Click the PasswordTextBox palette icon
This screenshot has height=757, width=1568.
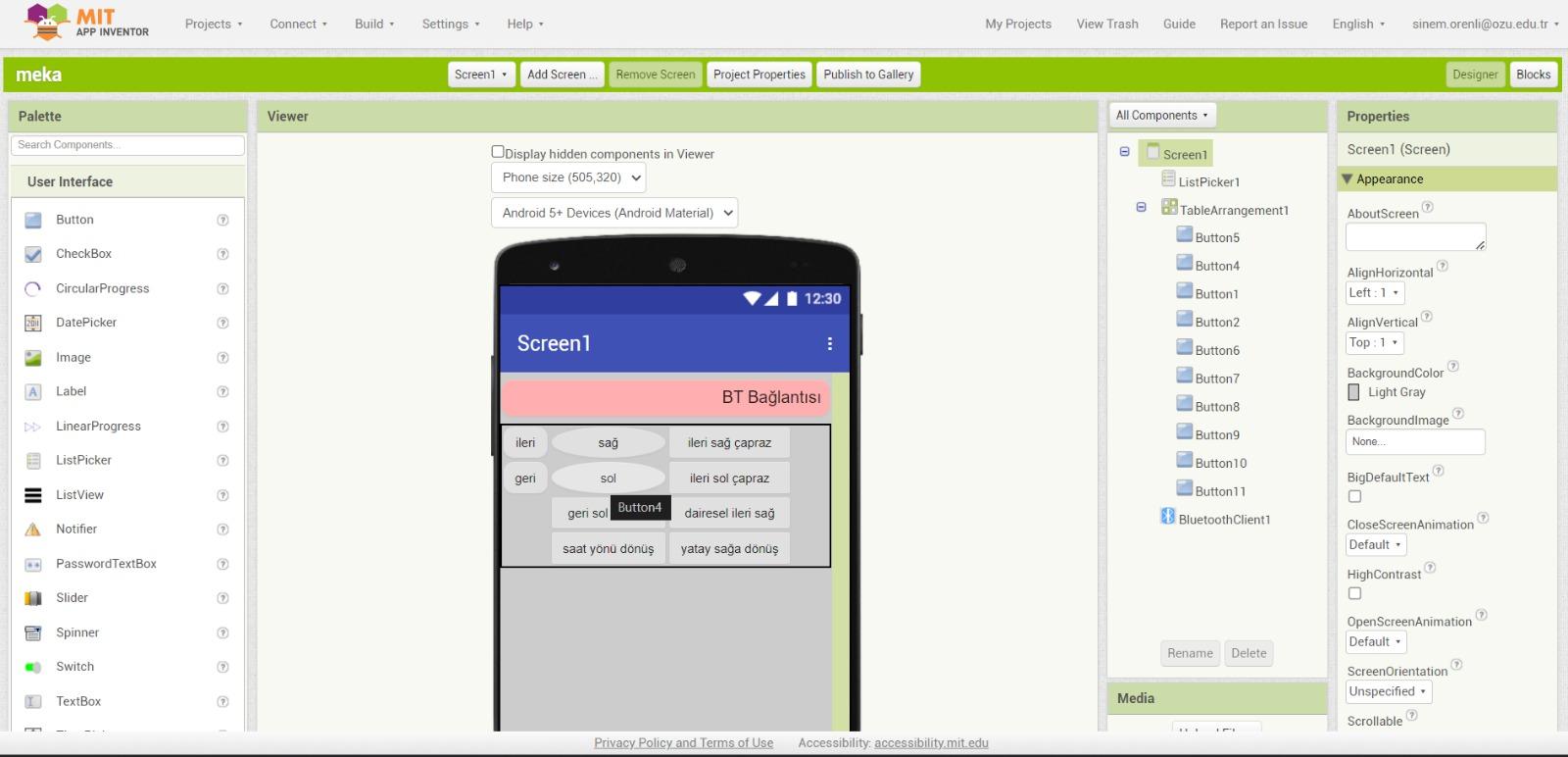click(x=33, y=564)
